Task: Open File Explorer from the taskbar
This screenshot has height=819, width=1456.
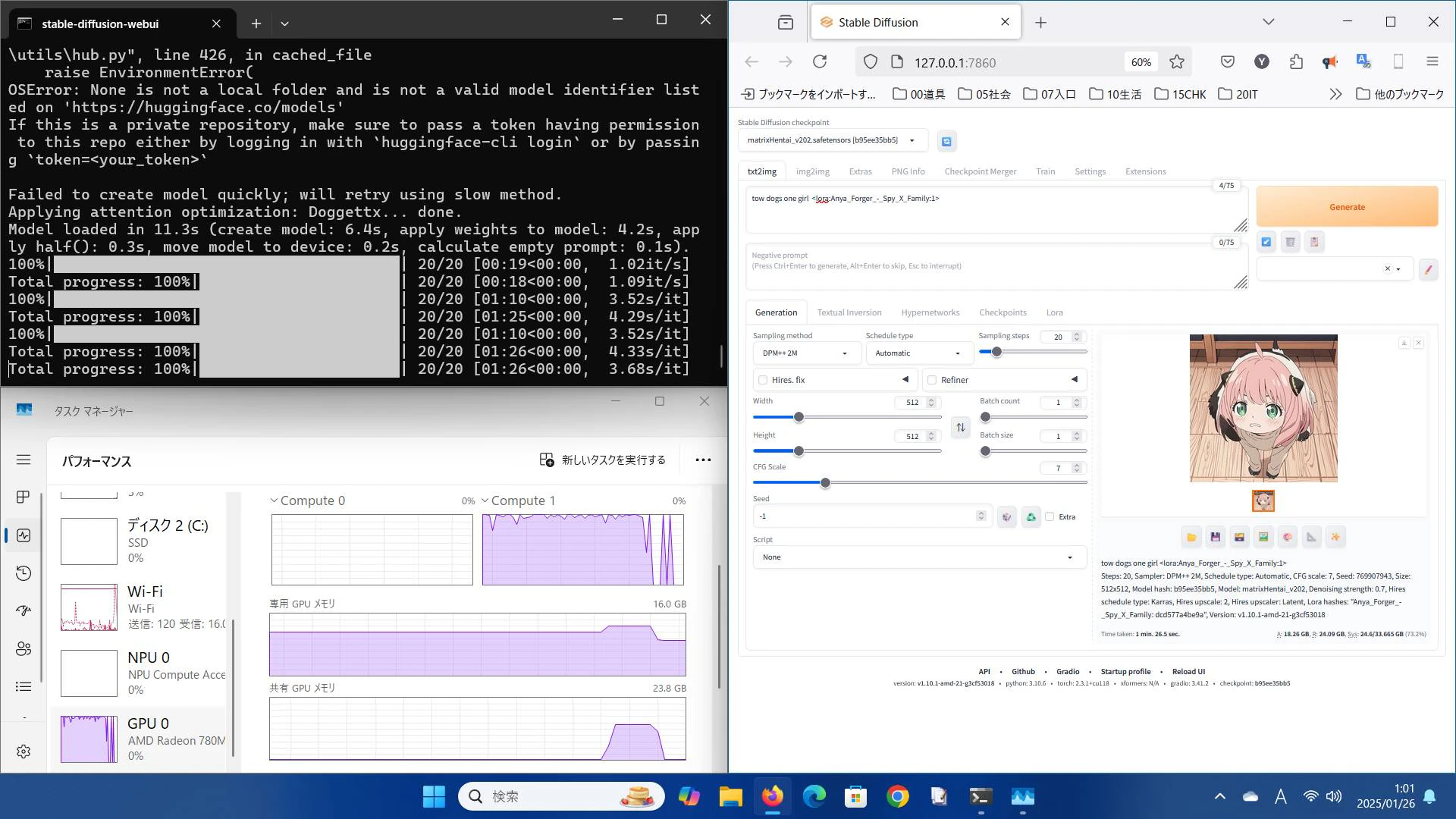Action: click(730, 796)
